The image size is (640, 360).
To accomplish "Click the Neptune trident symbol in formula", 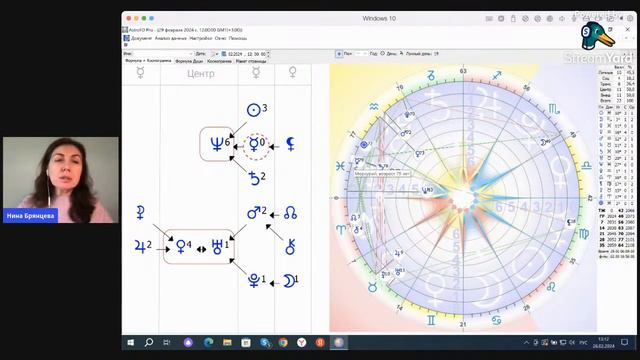I will [x=217, y=144].
